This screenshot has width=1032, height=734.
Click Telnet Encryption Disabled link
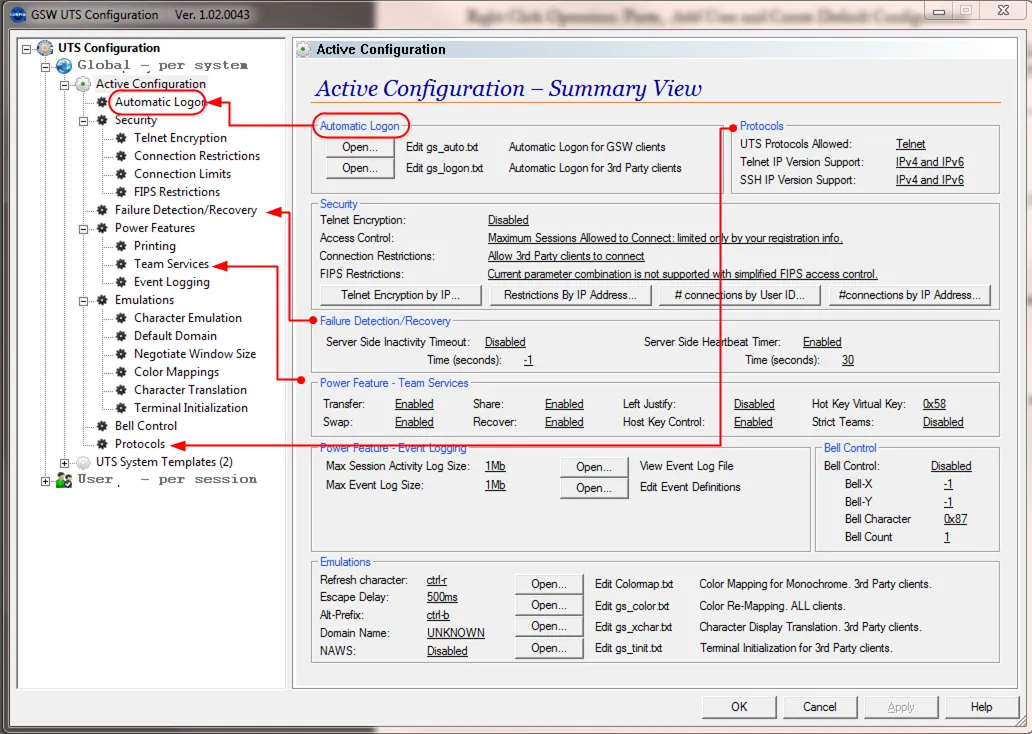click(x=508, y=220)
